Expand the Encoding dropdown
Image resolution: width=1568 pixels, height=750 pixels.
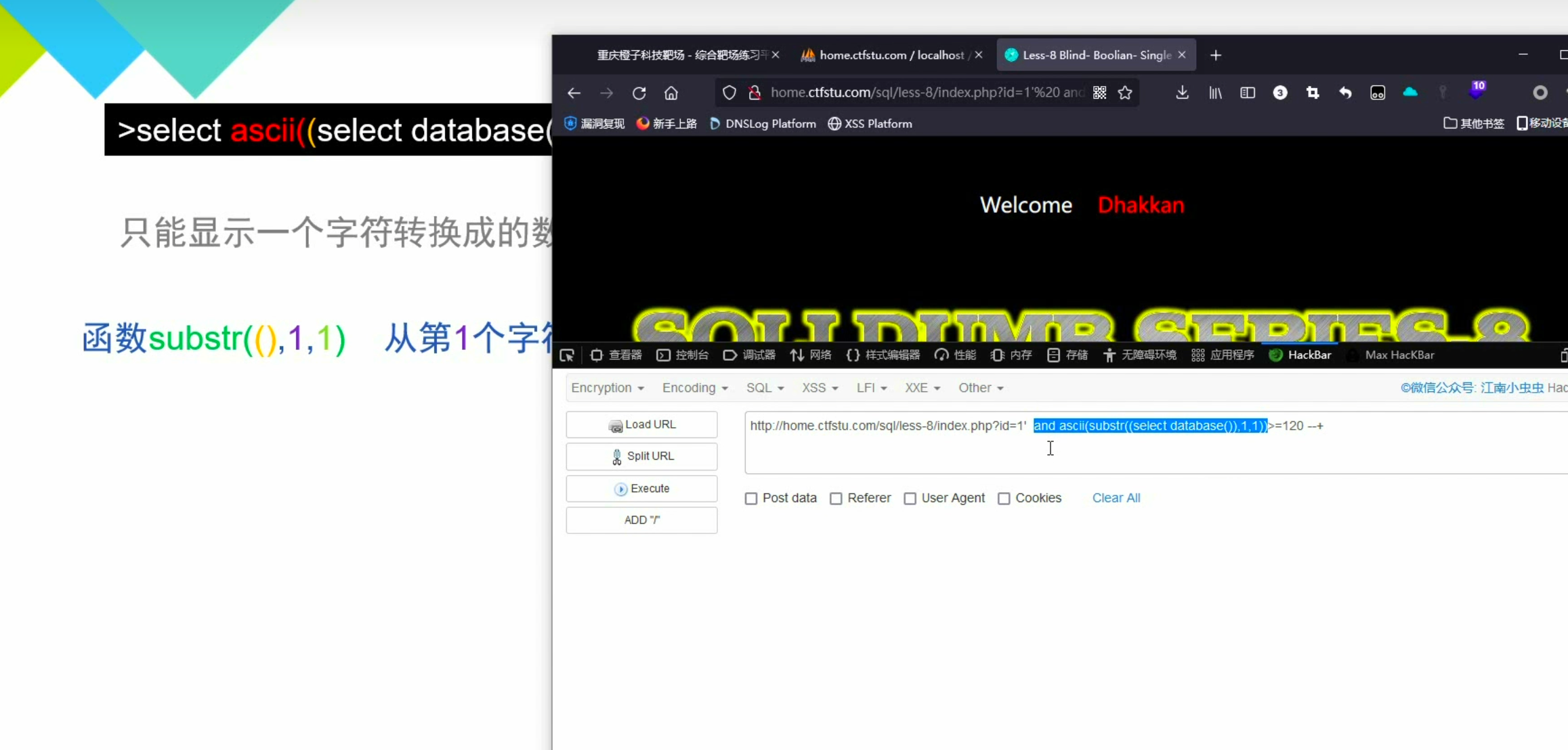pos(694,388)
